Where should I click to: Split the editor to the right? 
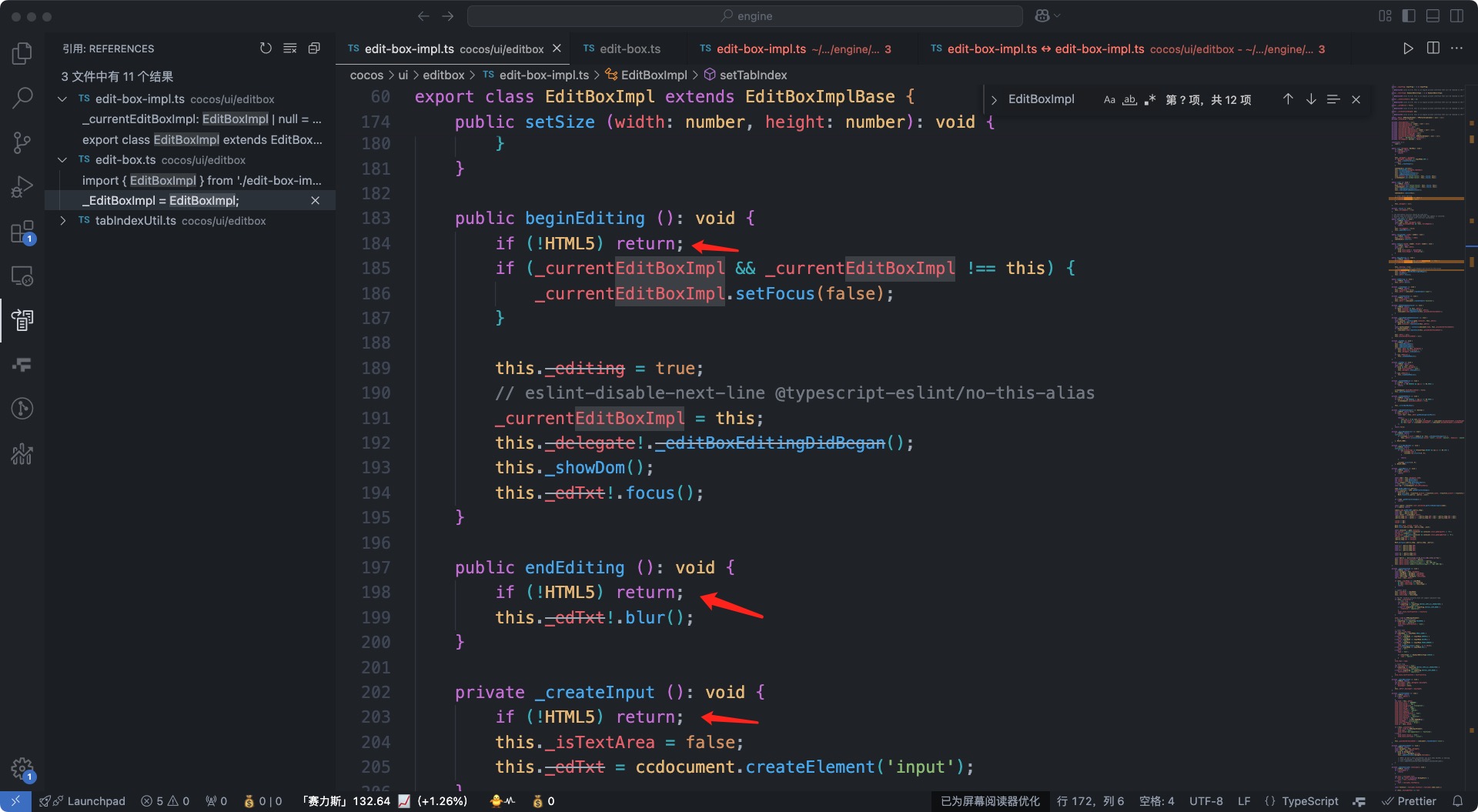tap(1433, 48)
